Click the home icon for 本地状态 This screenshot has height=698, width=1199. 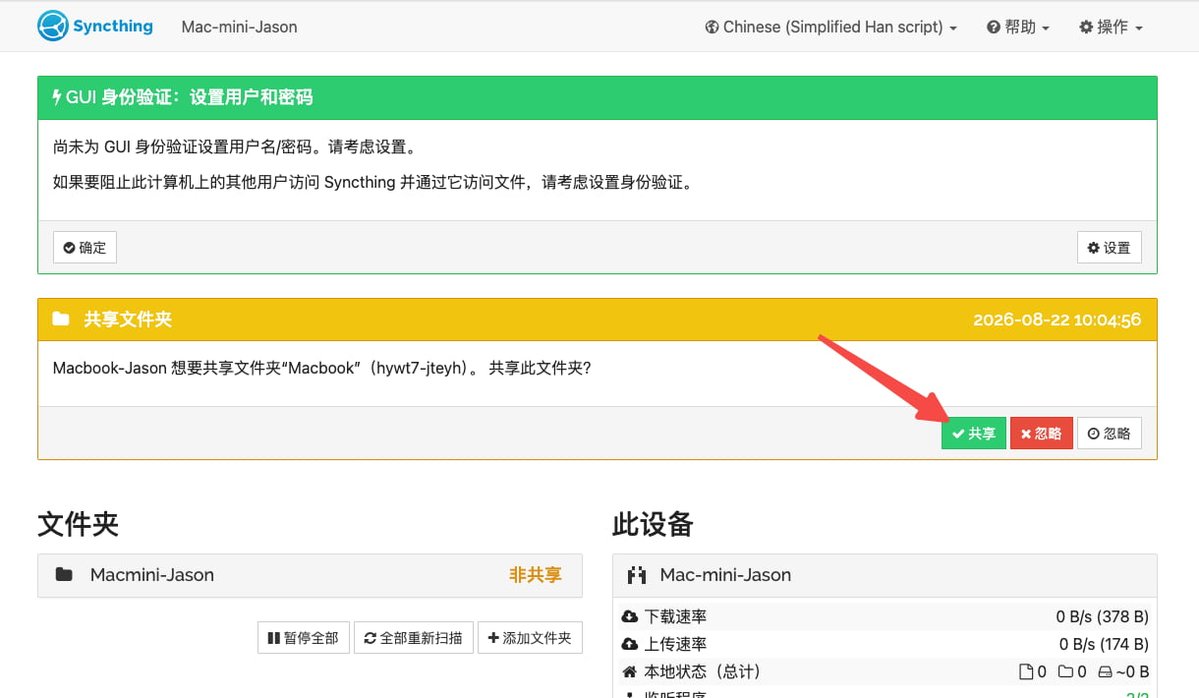(x=629, y=671)
